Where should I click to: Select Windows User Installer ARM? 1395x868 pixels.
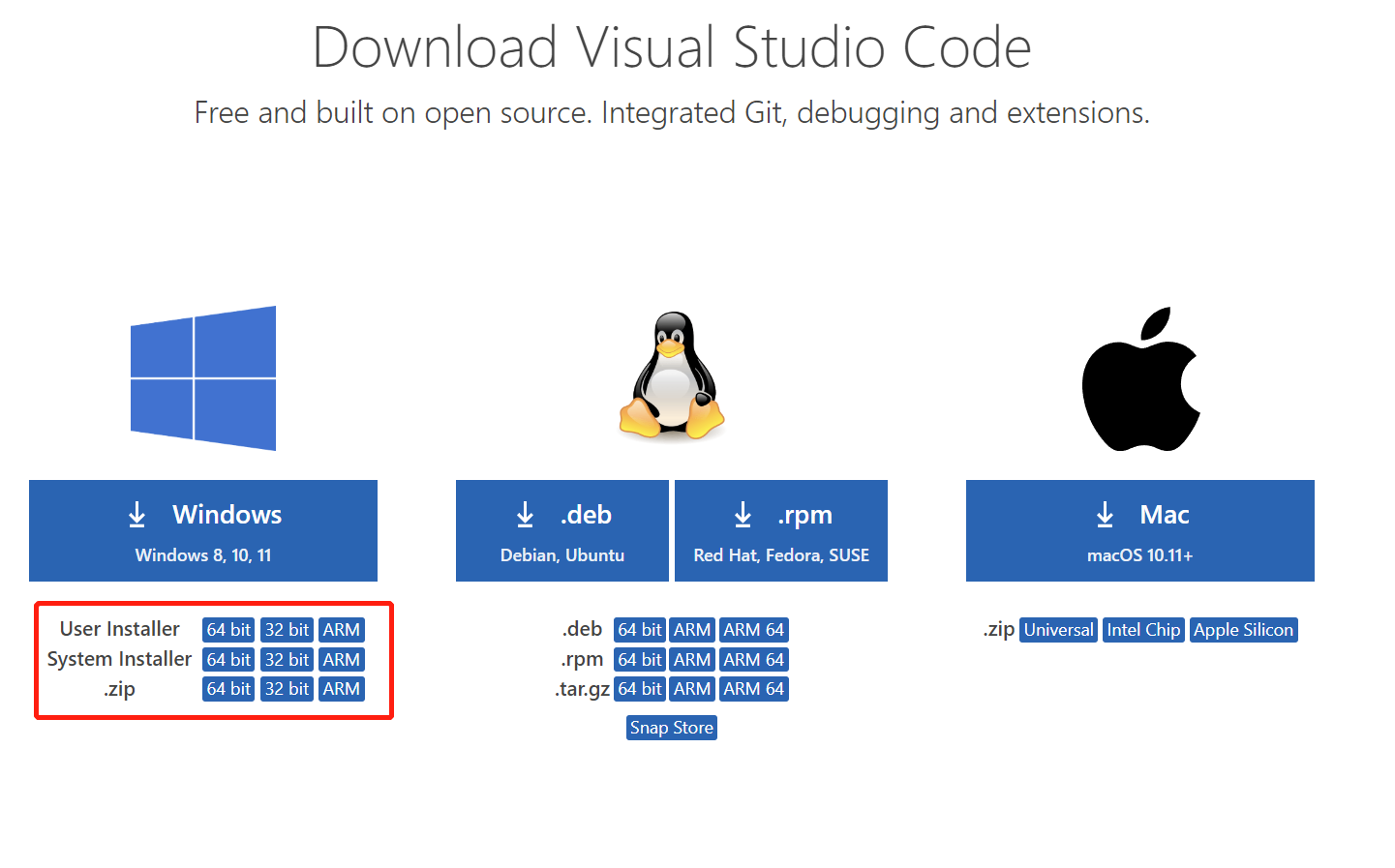(342, 630)
